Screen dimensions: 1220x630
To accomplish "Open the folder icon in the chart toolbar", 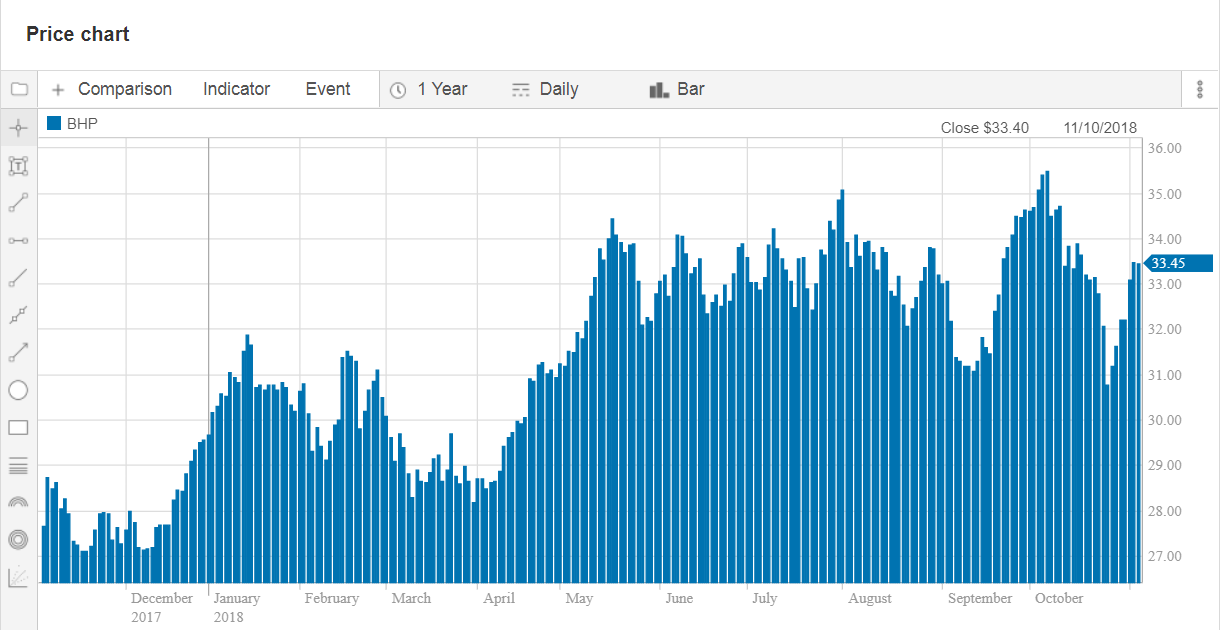I will [x=19, y=89].
